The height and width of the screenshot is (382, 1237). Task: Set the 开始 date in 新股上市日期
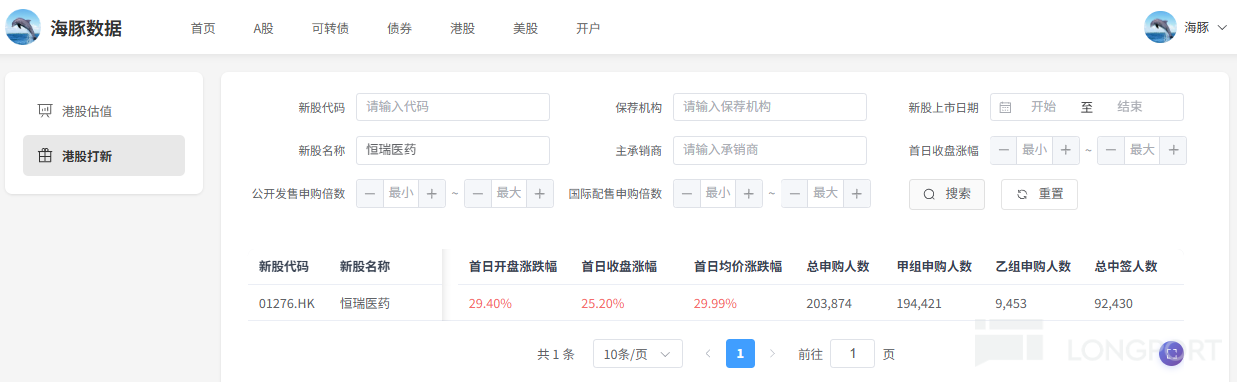tap(1043, 107)
